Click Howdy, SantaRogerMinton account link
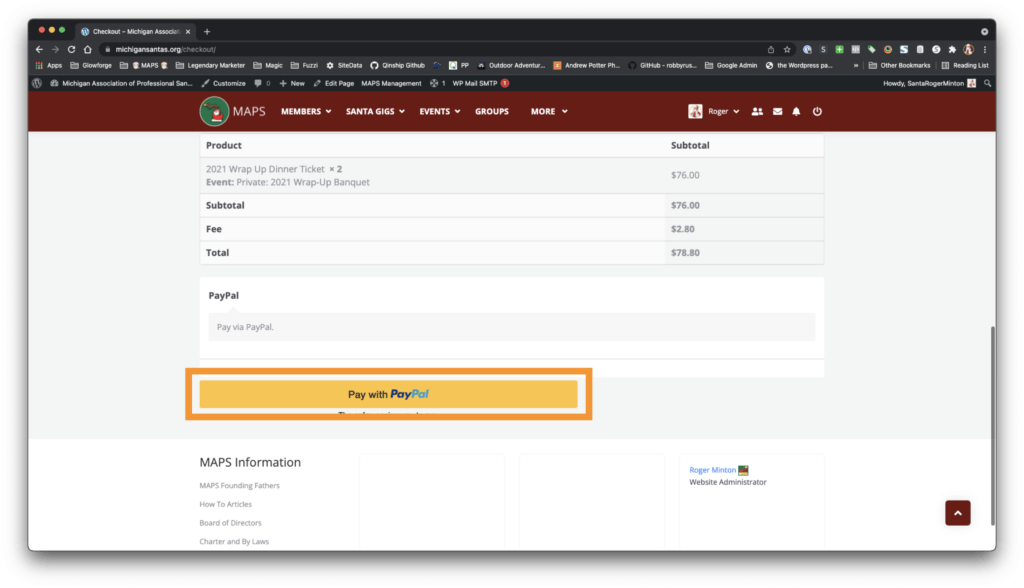This screenshot has height=588, width=1024. (x=929, y=84)
